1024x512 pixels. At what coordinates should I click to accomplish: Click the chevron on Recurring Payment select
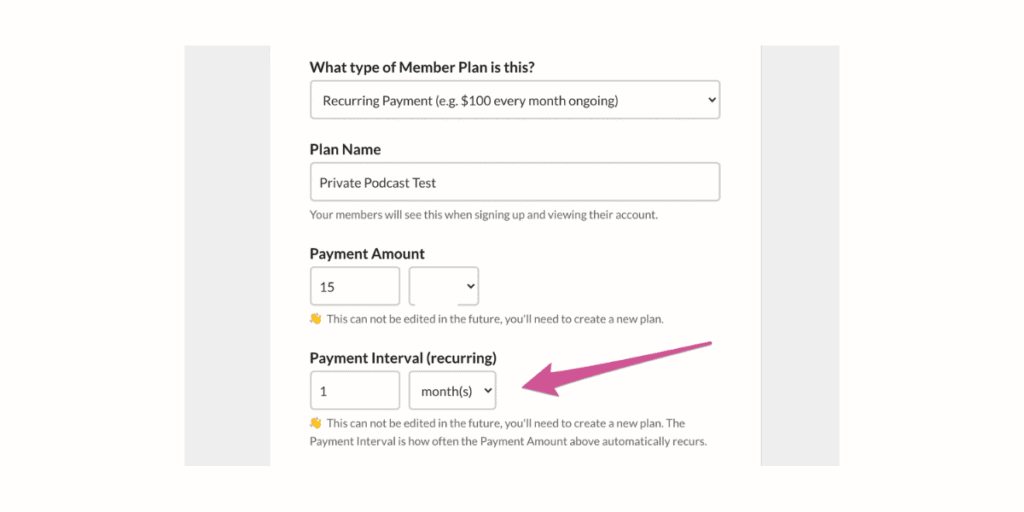click(711, 100)
